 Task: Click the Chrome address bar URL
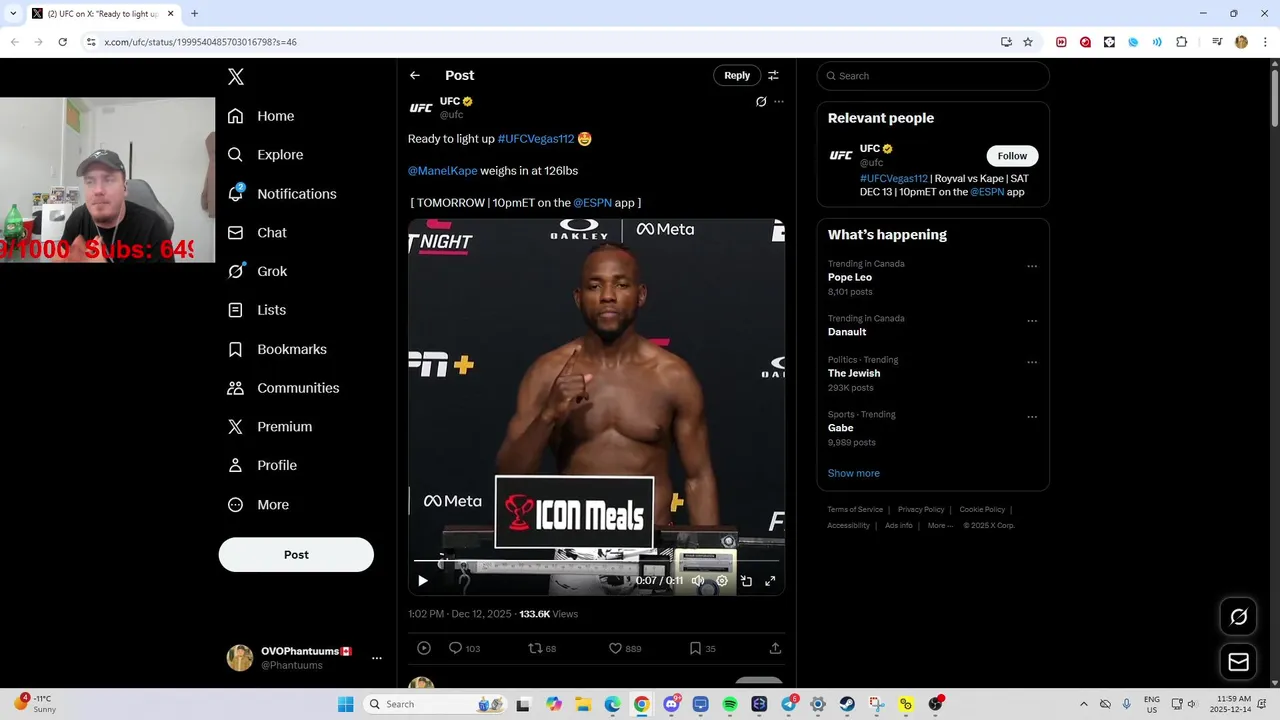200,42
